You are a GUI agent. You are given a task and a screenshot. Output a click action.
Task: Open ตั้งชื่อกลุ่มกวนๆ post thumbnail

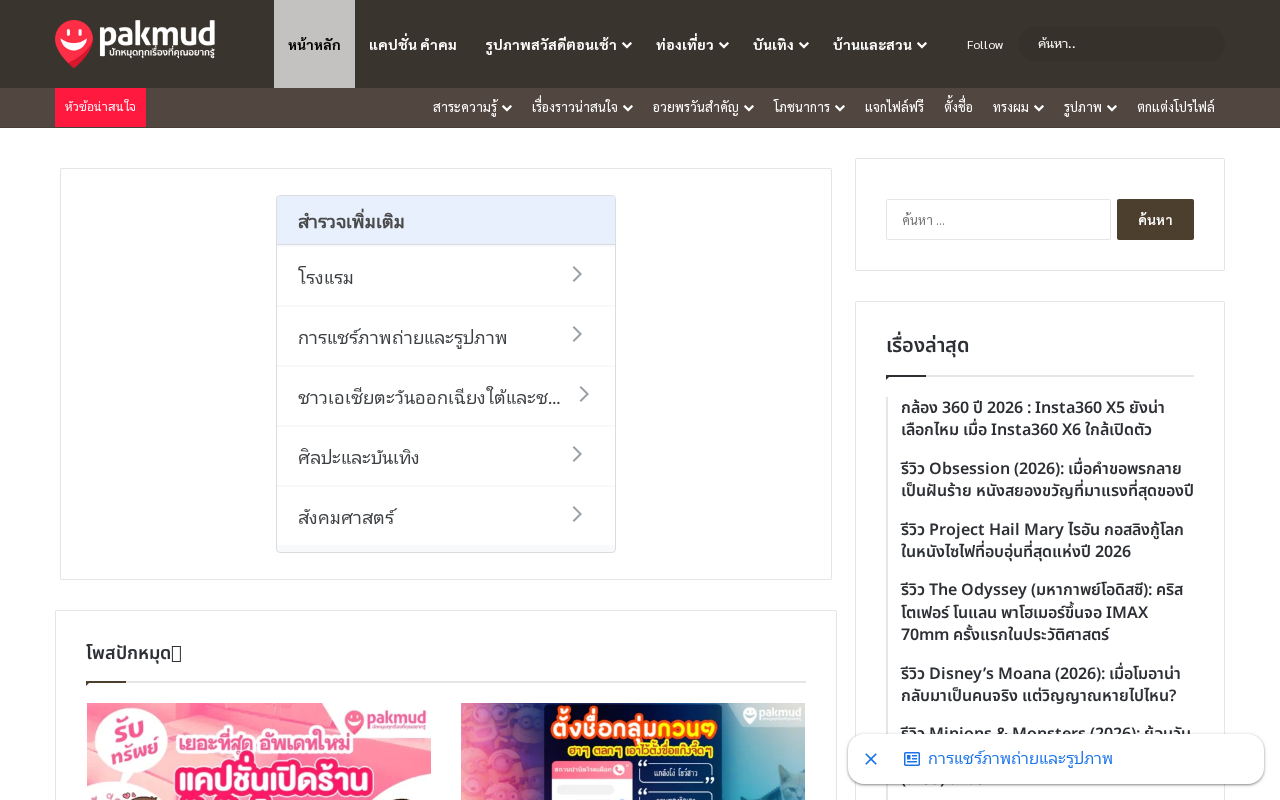point(633,751)
